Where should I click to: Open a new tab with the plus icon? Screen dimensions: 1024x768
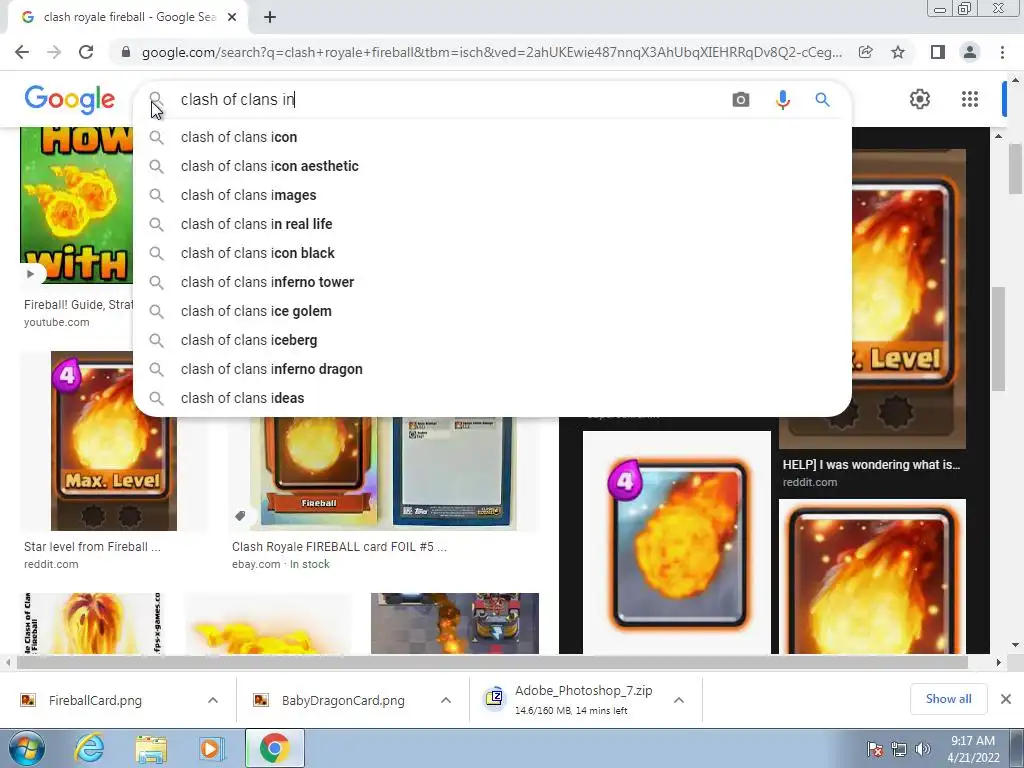(270, 17)
